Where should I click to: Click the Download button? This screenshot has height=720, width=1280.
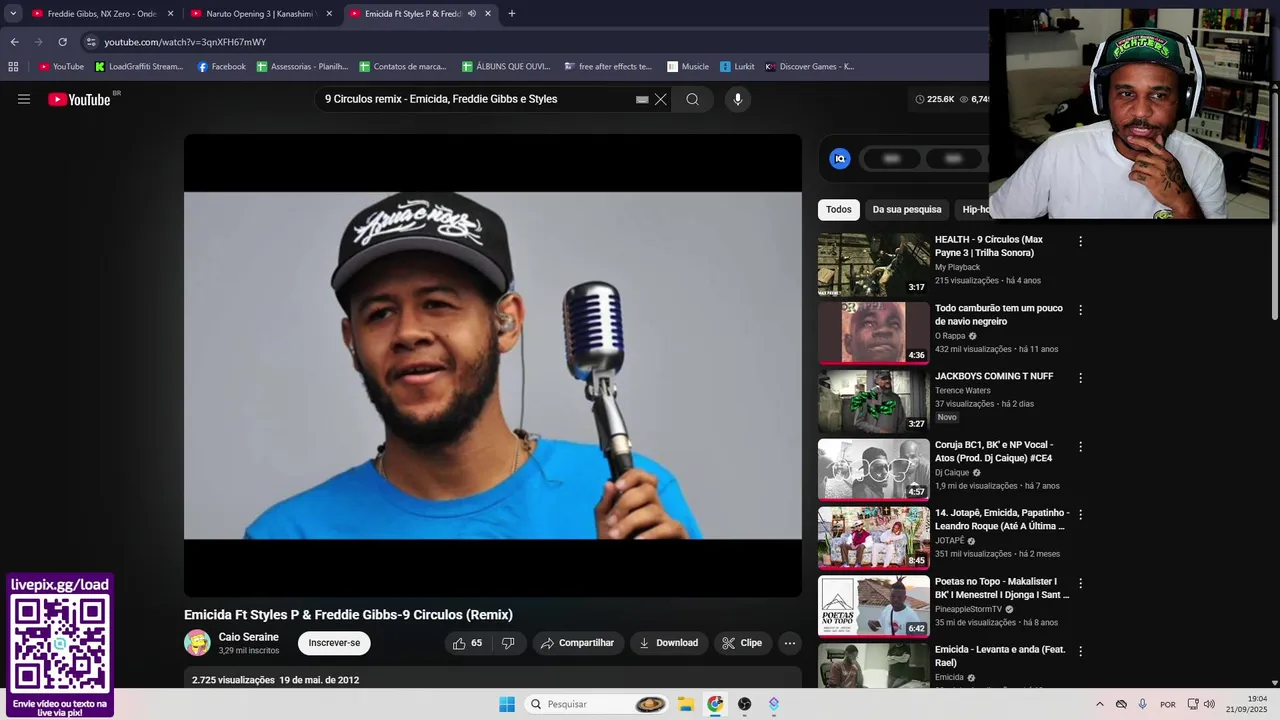pyautogui.click(x=669, y=643)
